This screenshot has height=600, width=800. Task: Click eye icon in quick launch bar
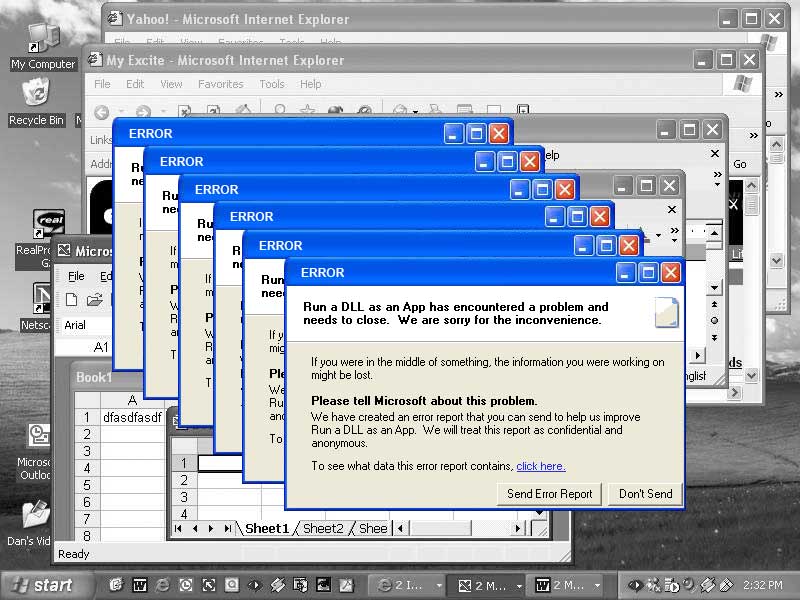pyautogui.click(x=254, y=585)
